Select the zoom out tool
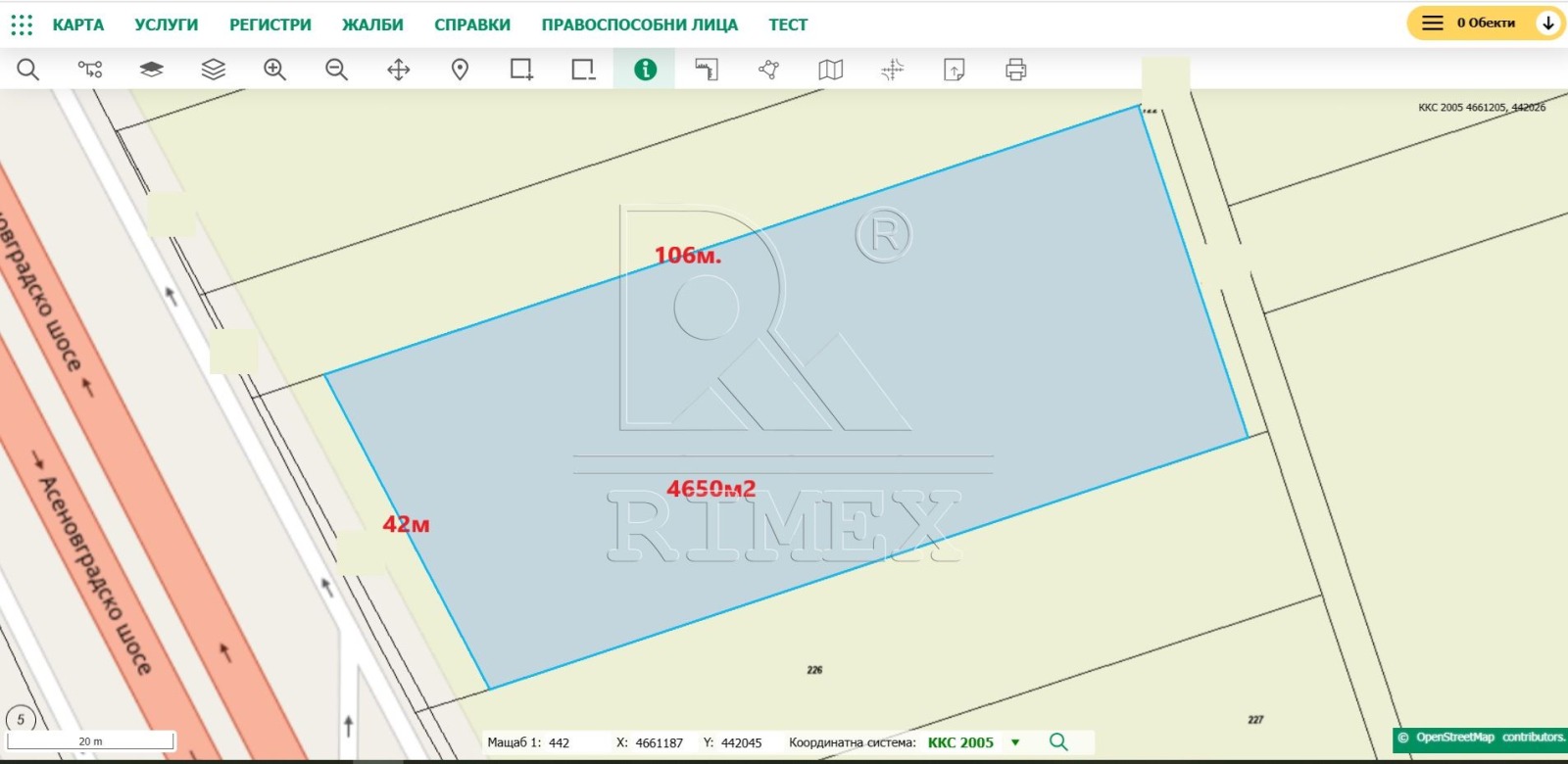The width and height of the screenshot is (1568, 764). (336, 70)
